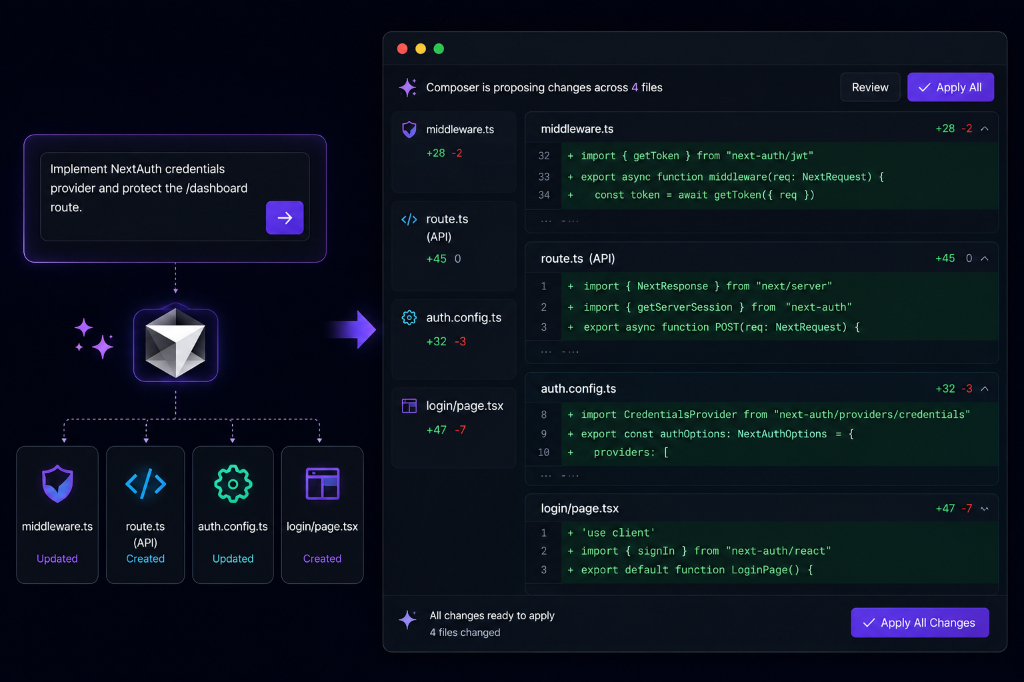
Task: Click the gear icon on auth.config.ts card
Action: 233,484
